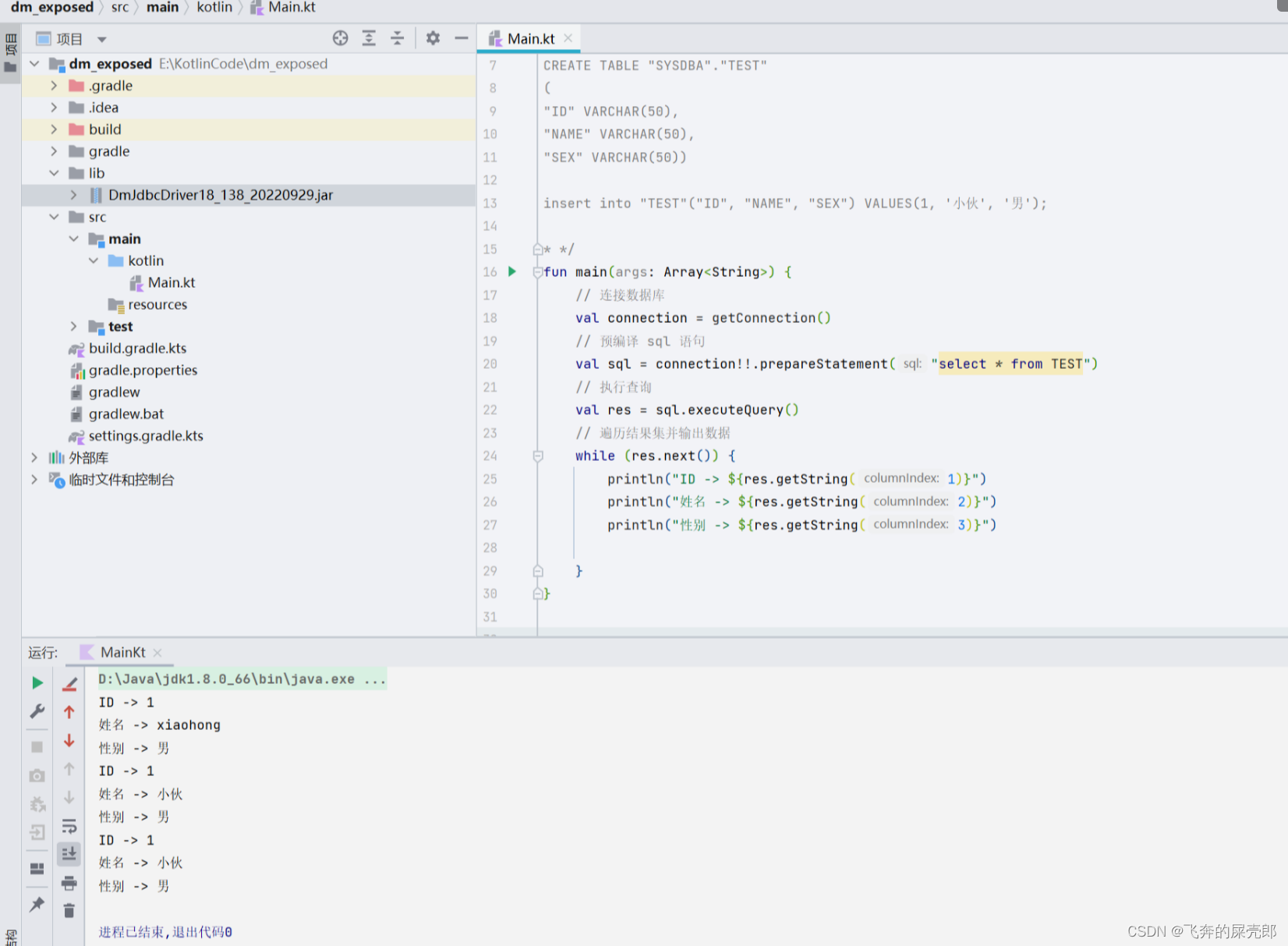
Task: Collapse the dm_exposed root node
Action: (34, 64)
